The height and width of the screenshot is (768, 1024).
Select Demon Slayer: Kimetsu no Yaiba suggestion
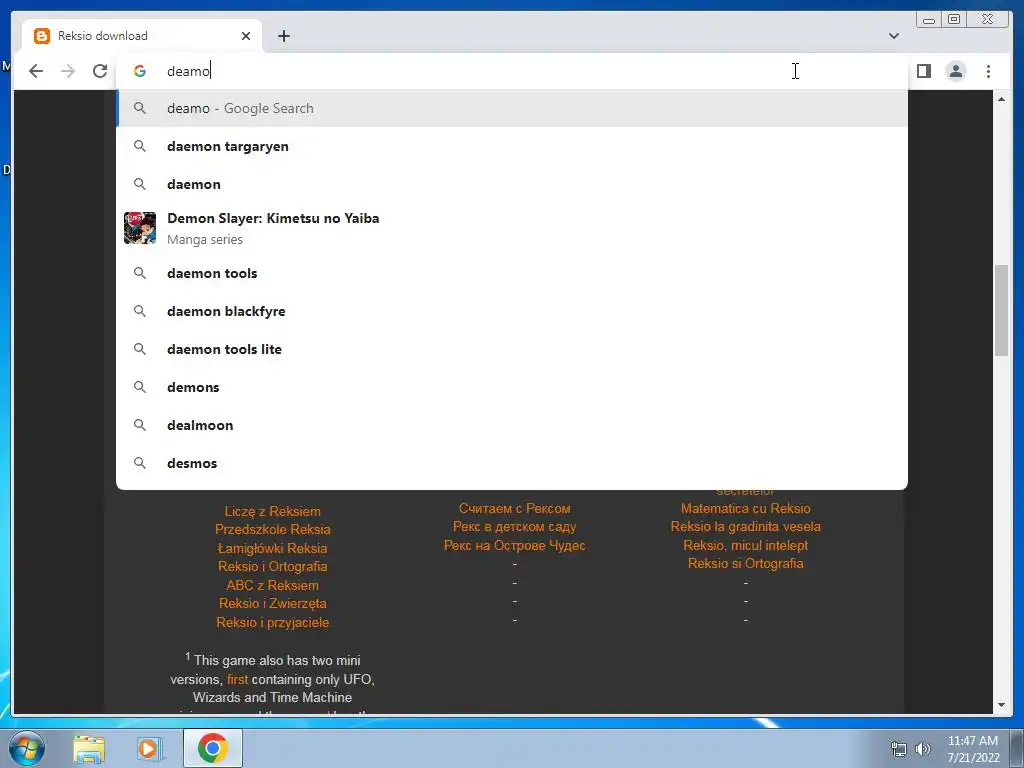tap(512, 228)
